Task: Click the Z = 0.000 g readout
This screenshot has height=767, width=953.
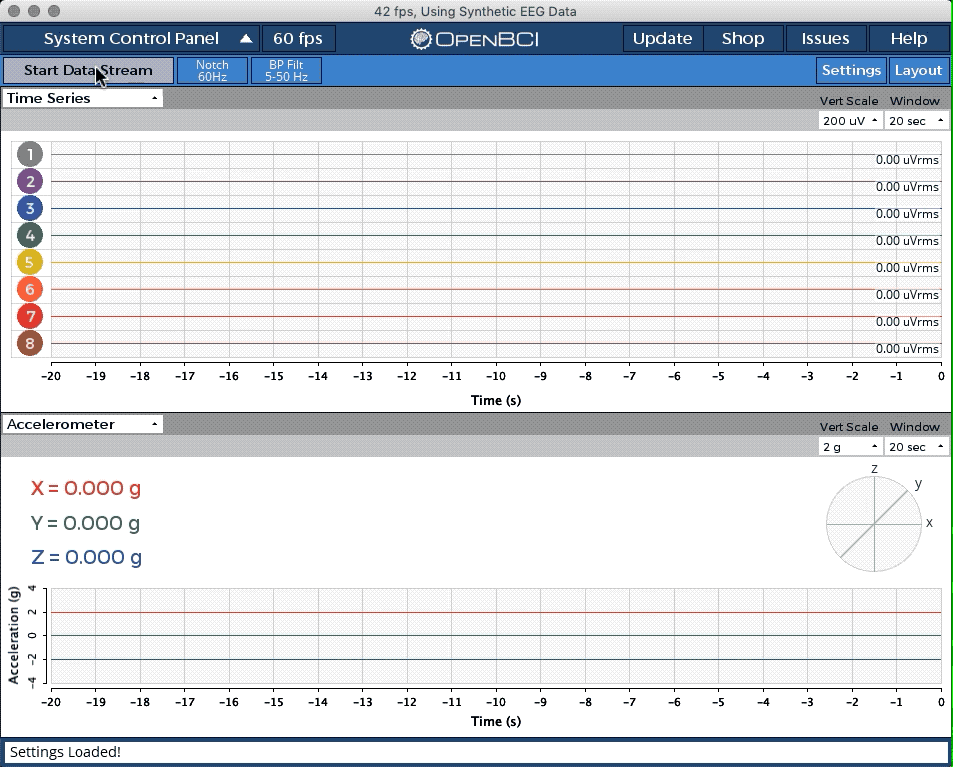Action: pyautogui.click(x=86, y=557)
